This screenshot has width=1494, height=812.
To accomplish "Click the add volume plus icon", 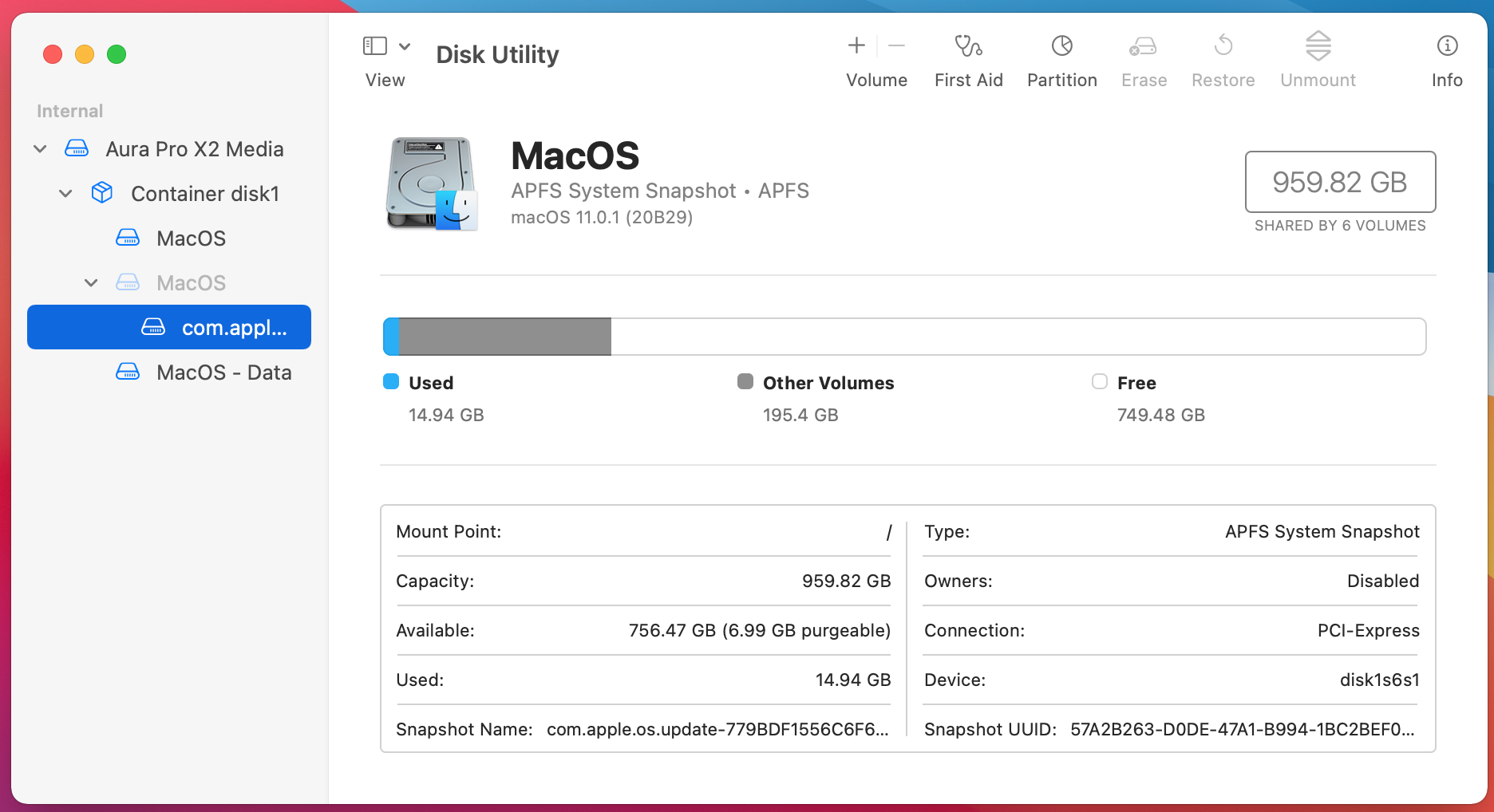I will pos(856,45).
